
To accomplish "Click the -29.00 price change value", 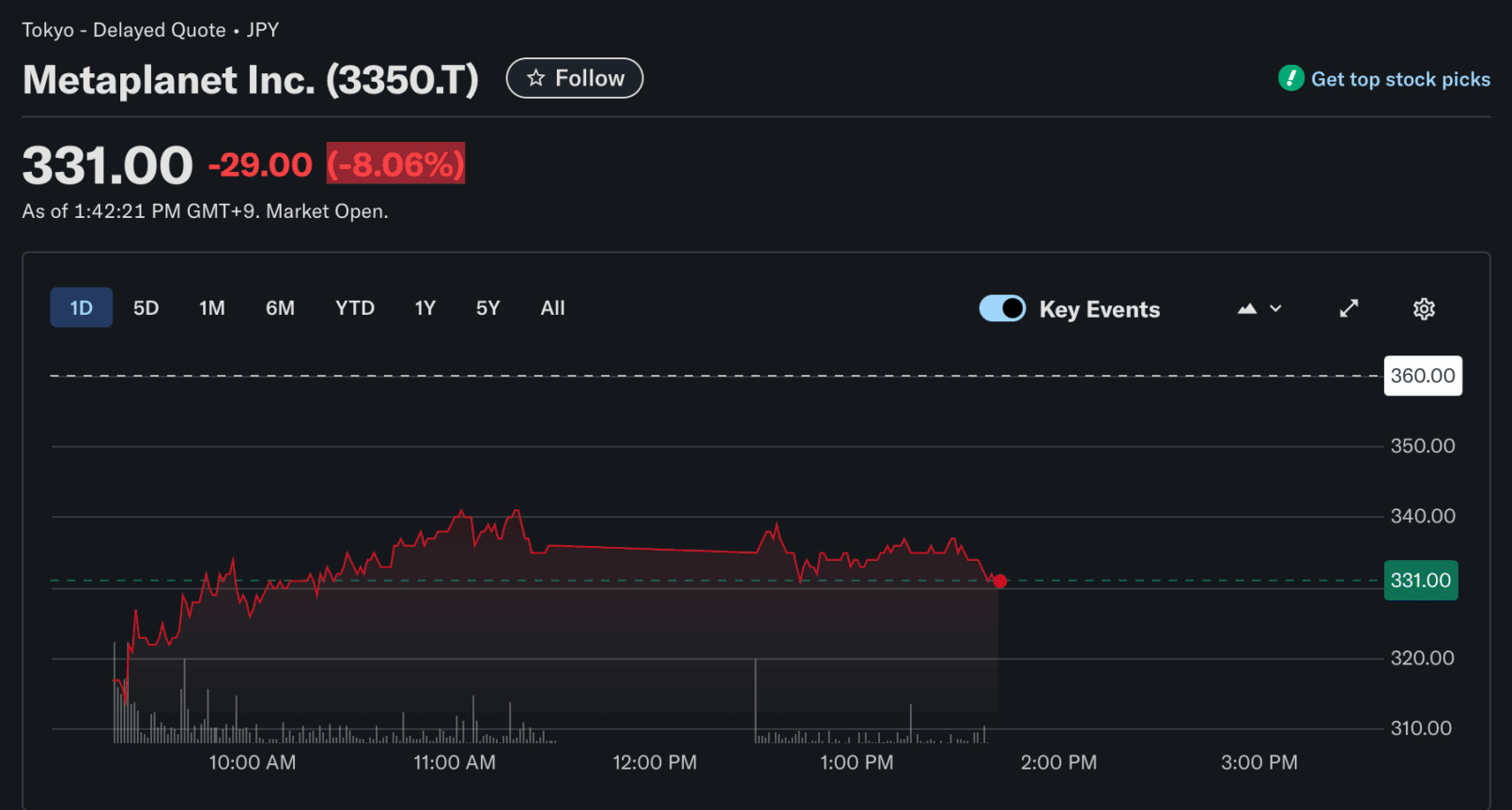I will point(260,164).
